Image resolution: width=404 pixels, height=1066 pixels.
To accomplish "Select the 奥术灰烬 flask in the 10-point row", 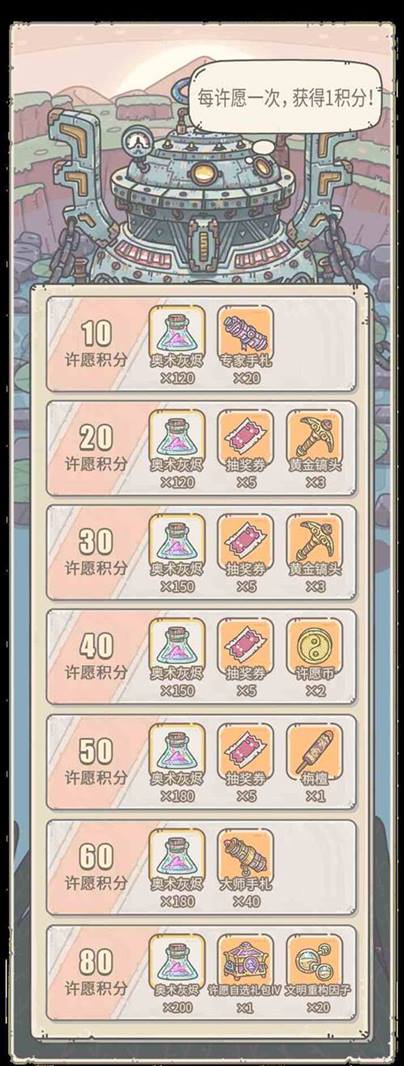I will [x=177, y=333].
